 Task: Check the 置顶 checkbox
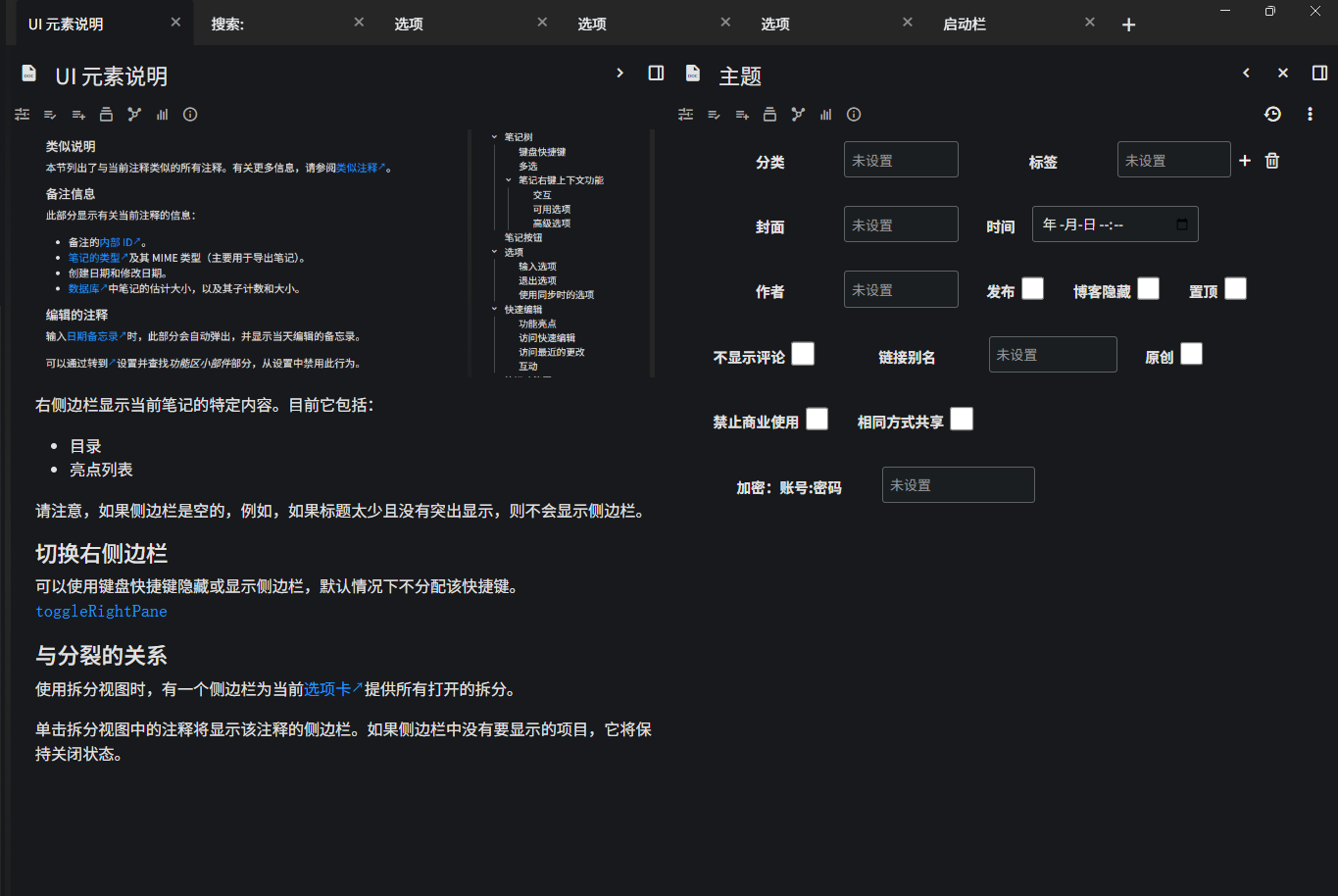tap(1236, 289)
